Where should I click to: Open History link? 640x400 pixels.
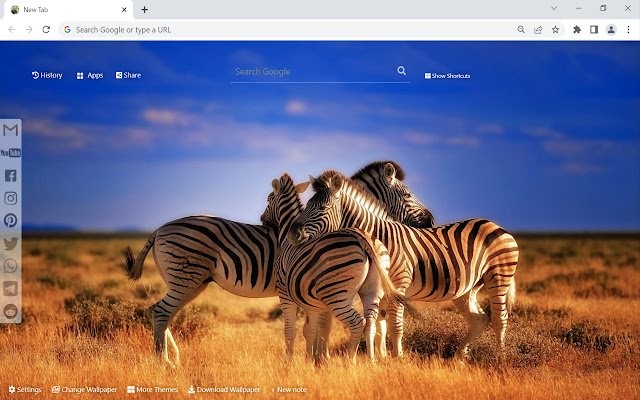tap(47, 75)
